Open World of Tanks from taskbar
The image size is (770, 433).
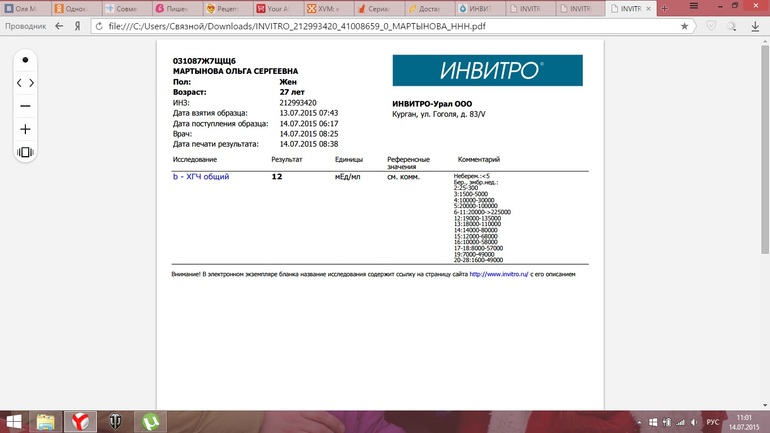point(116,422)
